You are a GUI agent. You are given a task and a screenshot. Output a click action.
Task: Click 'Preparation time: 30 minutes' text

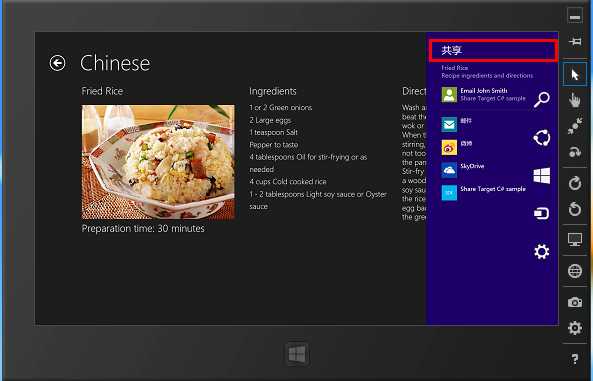click(143, 229)
